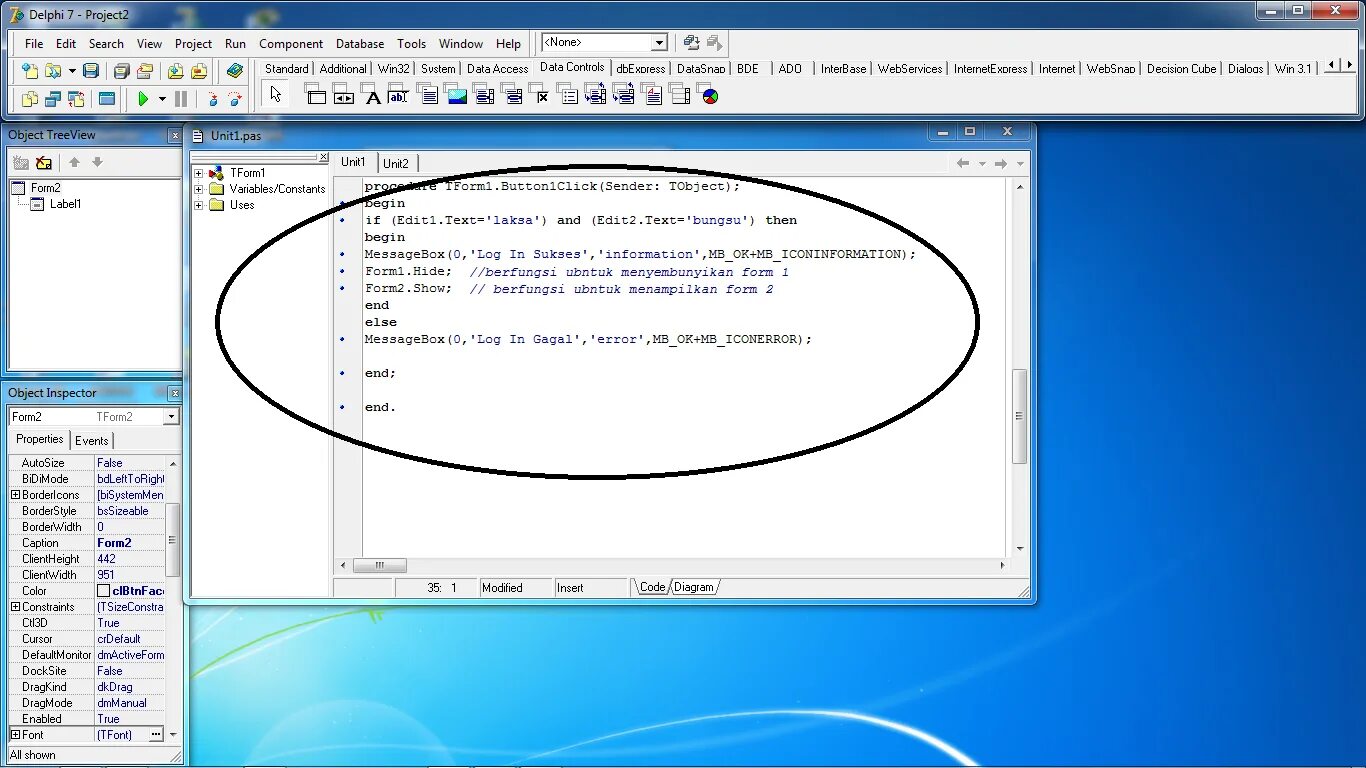Select Label1 in Object TreeView
This screenshot has width=1366, height=768.
pos(65,204)
